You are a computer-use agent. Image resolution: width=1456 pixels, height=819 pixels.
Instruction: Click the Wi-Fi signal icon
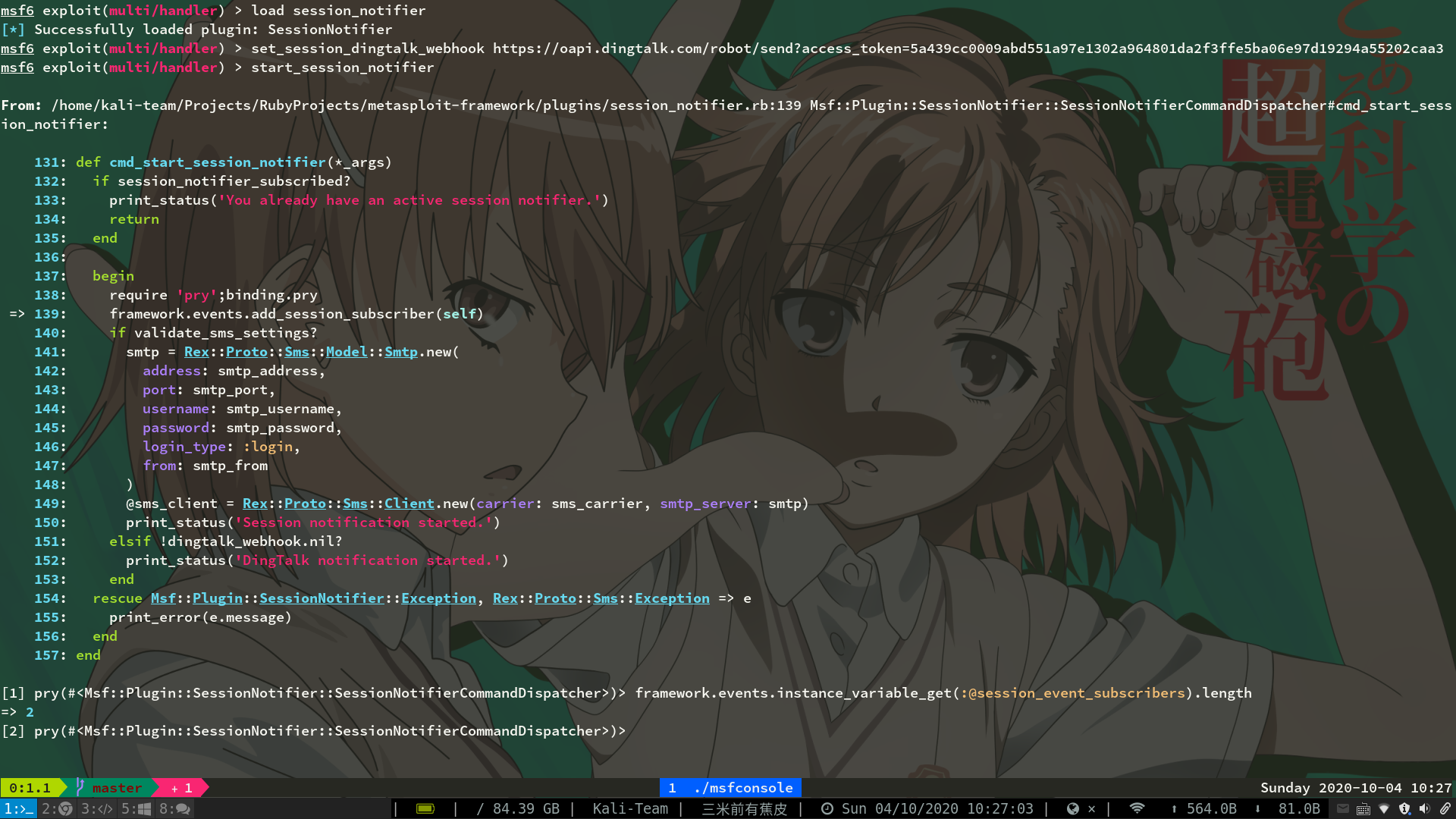[1137, 809]
